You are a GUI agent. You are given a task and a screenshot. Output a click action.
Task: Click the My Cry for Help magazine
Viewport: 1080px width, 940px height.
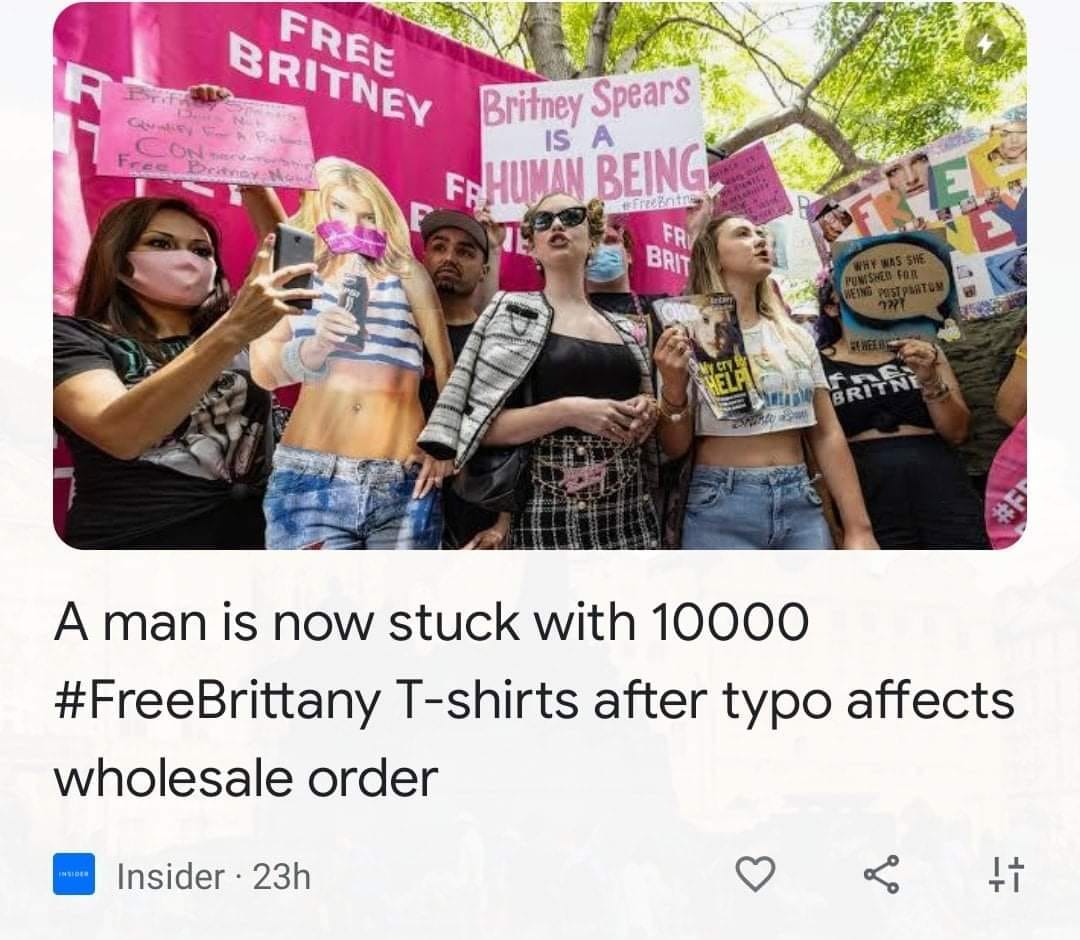click(x=708, y=355)
